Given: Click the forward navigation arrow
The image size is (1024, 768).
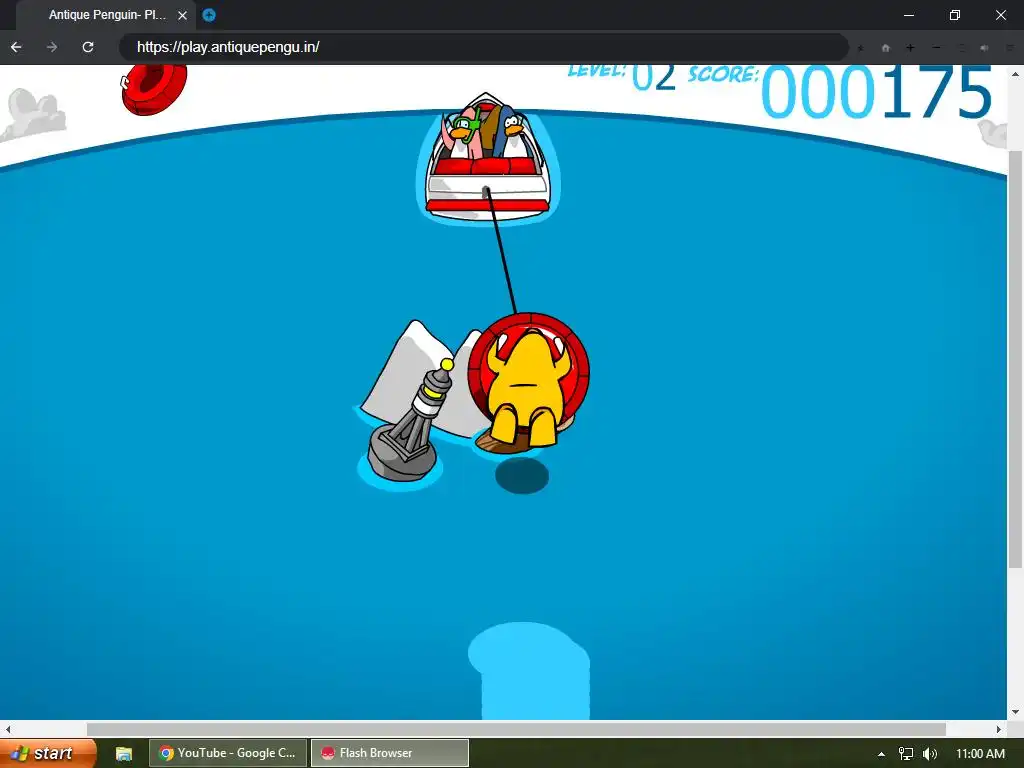Looking at the screenshot, I should [x=52, y=47].
